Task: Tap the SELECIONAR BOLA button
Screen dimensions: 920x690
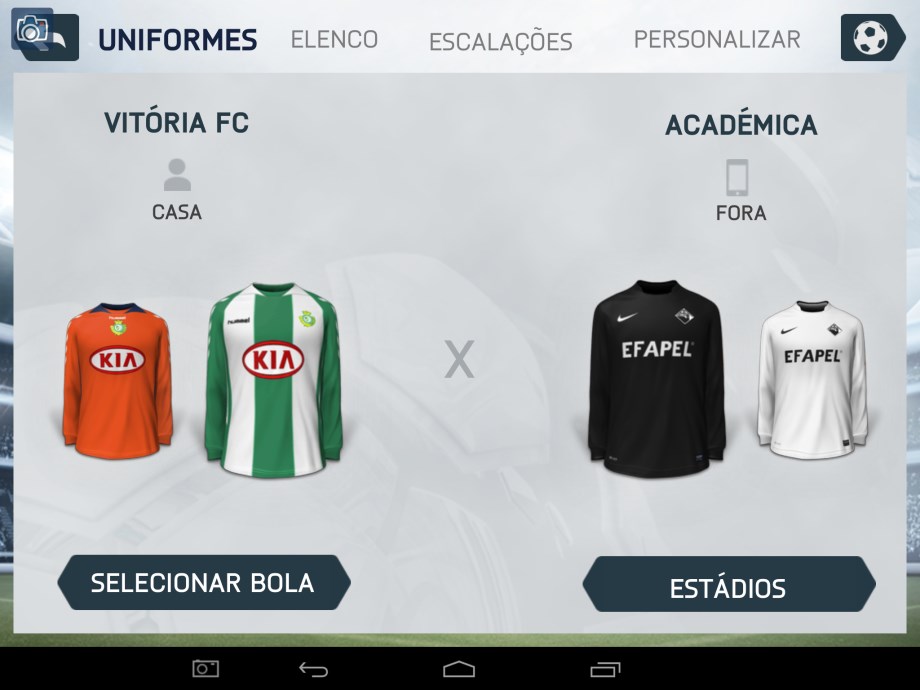Action: (x=204, y=583)
